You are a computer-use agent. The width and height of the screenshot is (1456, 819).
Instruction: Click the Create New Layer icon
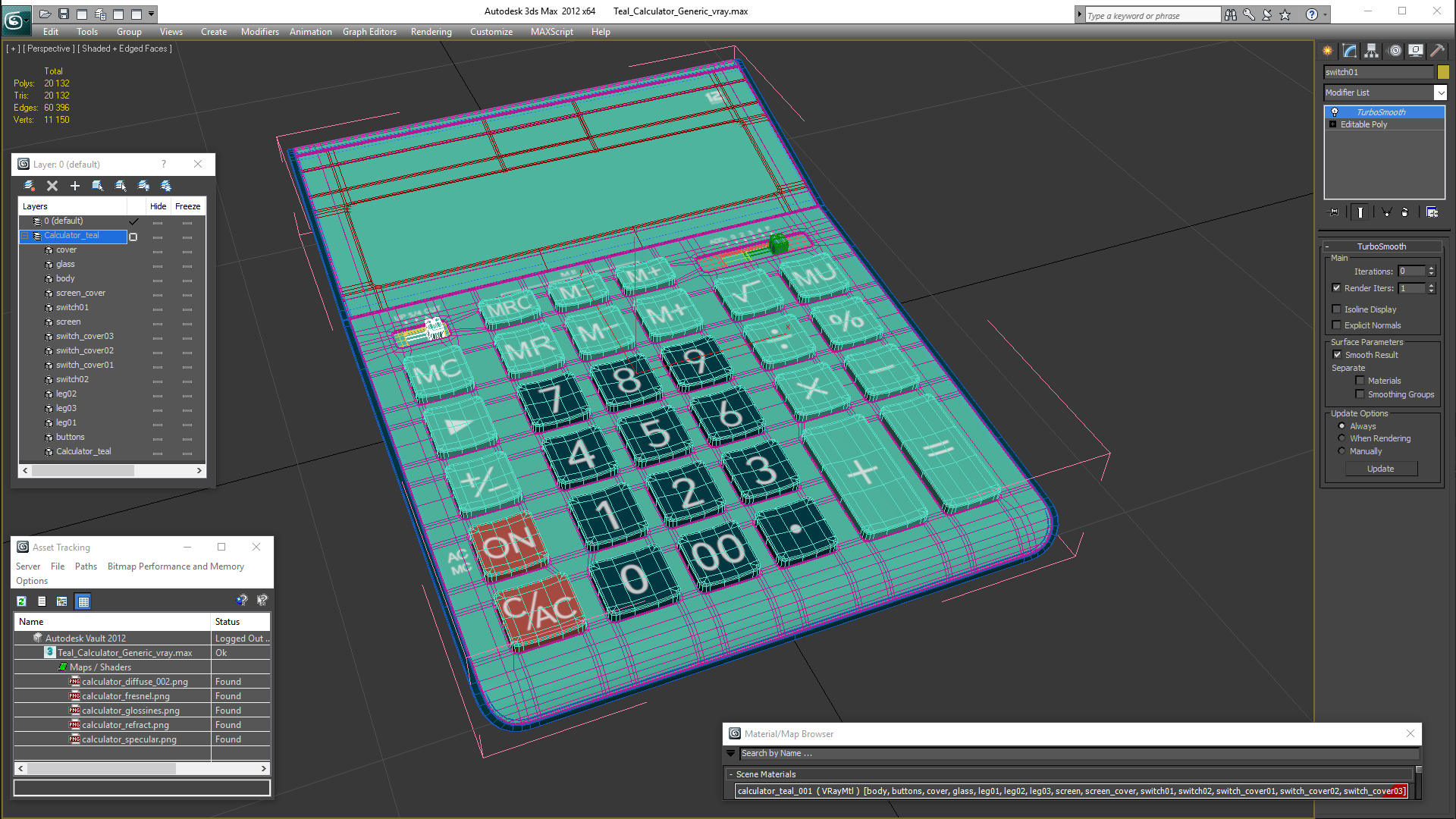29,186
